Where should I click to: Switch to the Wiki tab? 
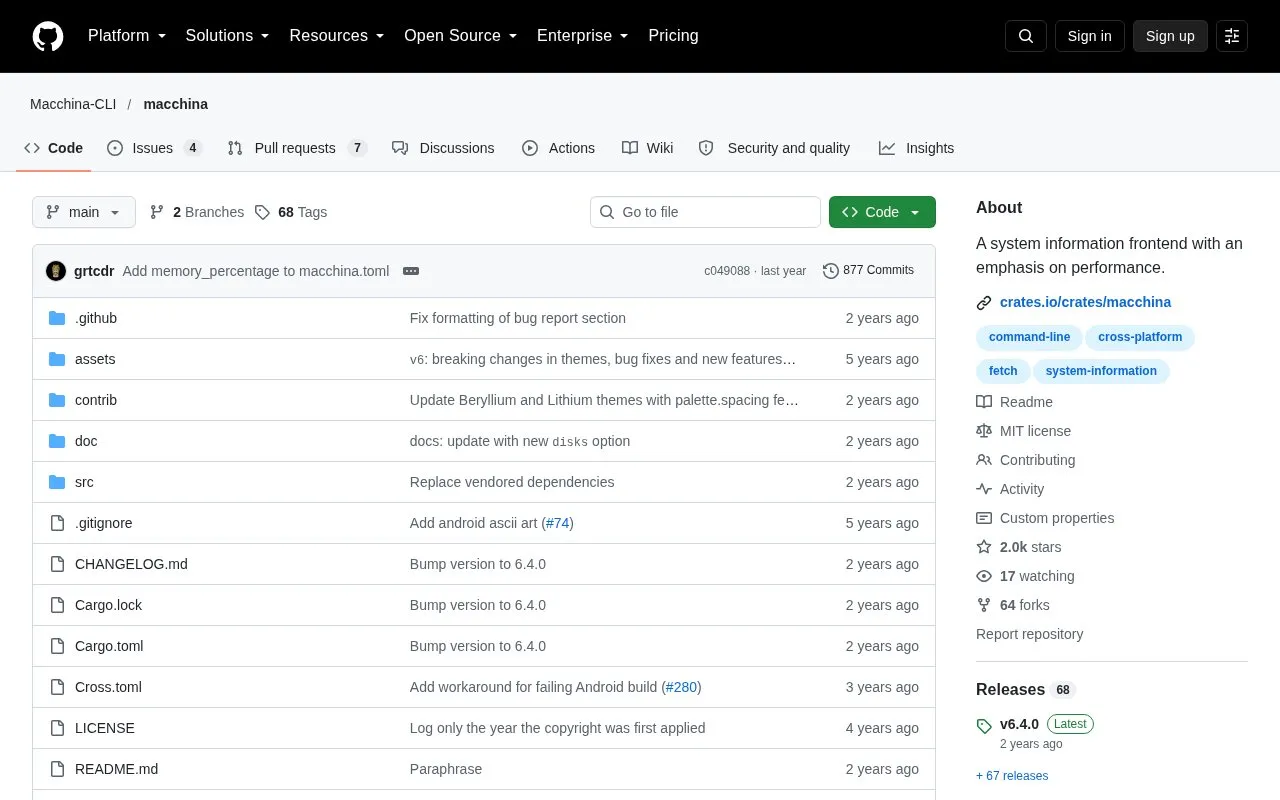click(x=647, y=148)
